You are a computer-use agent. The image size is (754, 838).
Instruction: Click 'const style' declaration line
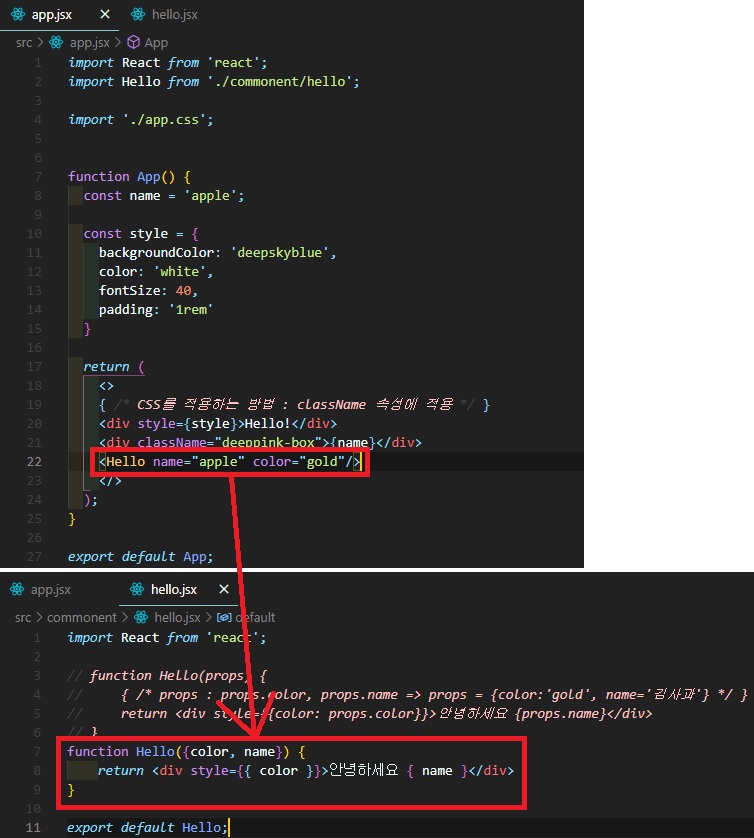pos(141,234)
